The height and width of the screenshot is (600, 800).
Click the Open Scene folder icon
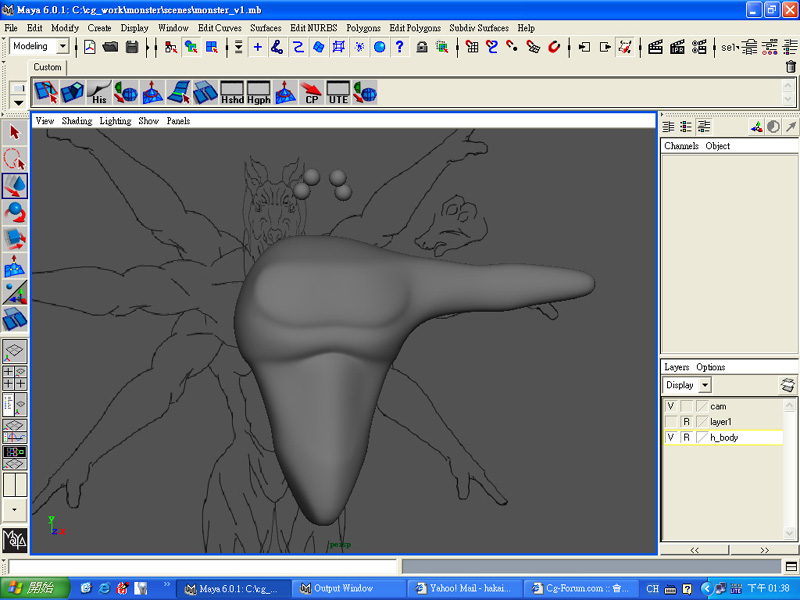point(110,47)
